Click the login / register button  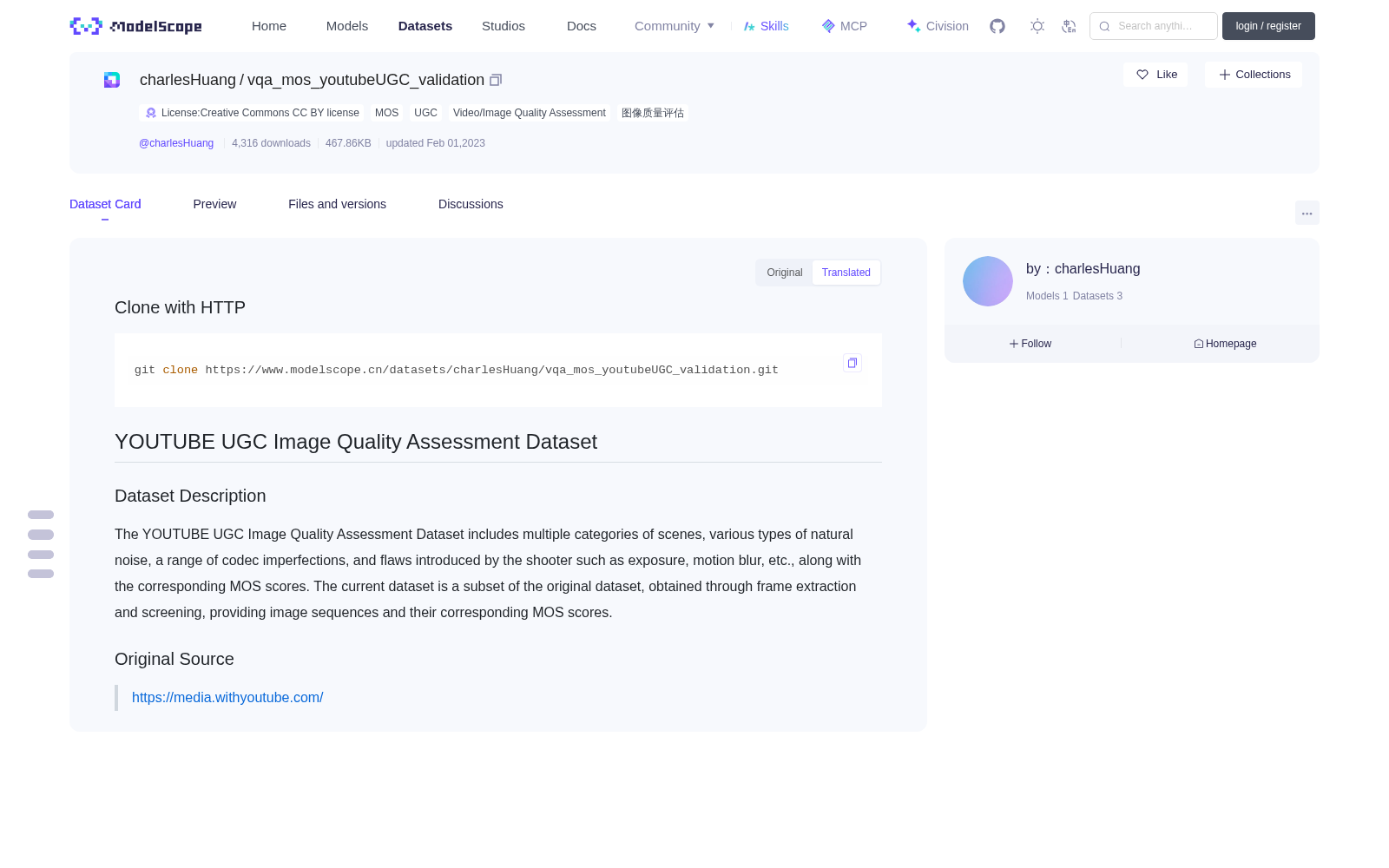(1268, 26)
